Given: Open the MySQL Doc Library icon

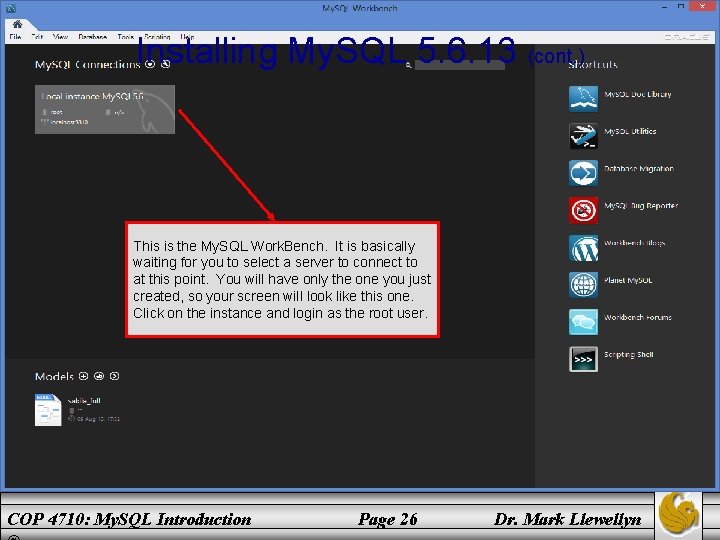Looking at the screenshot, I should pos(583,98).
